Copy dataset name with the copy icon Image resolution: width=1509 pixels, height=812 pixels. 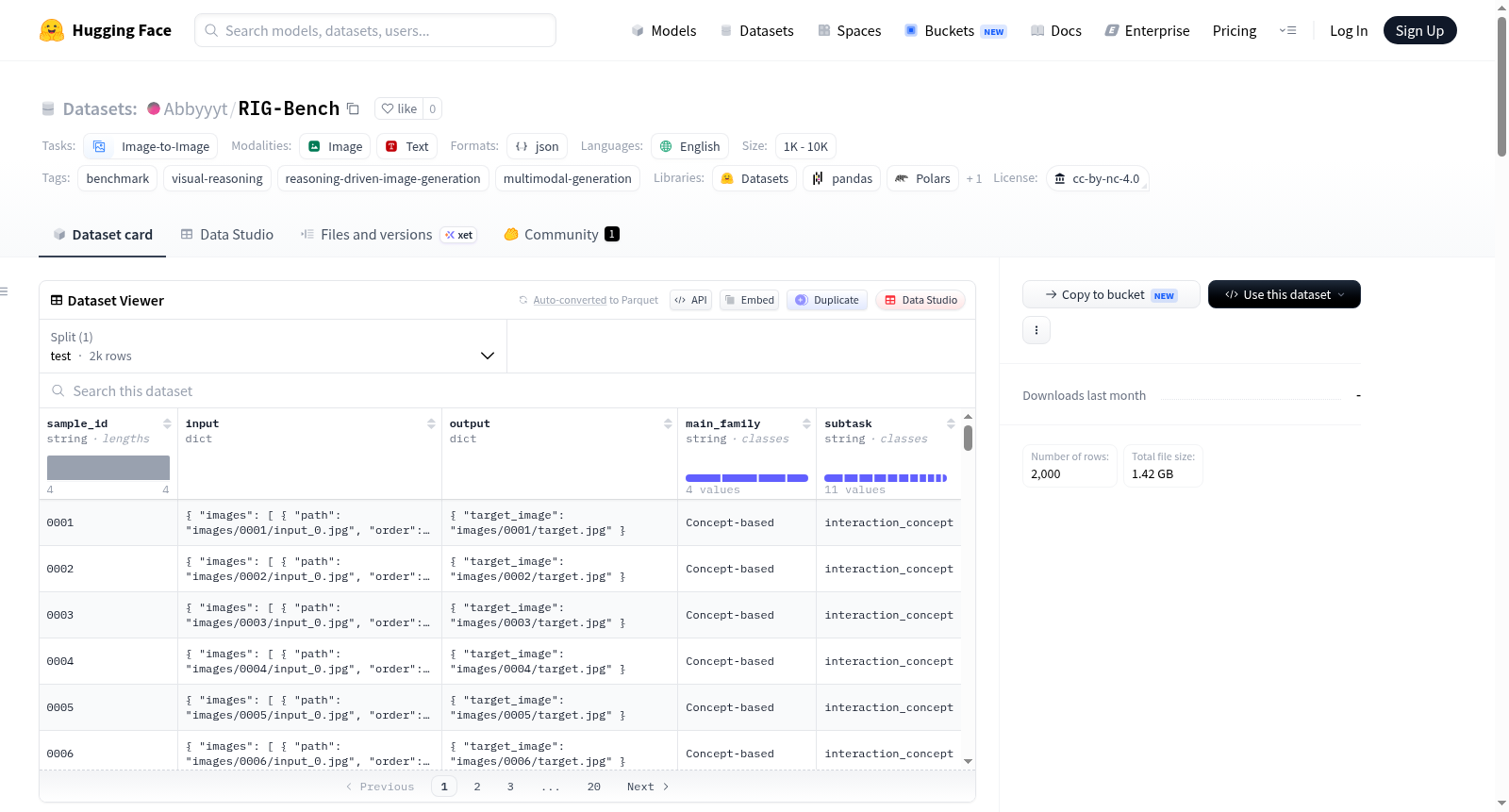353,108
